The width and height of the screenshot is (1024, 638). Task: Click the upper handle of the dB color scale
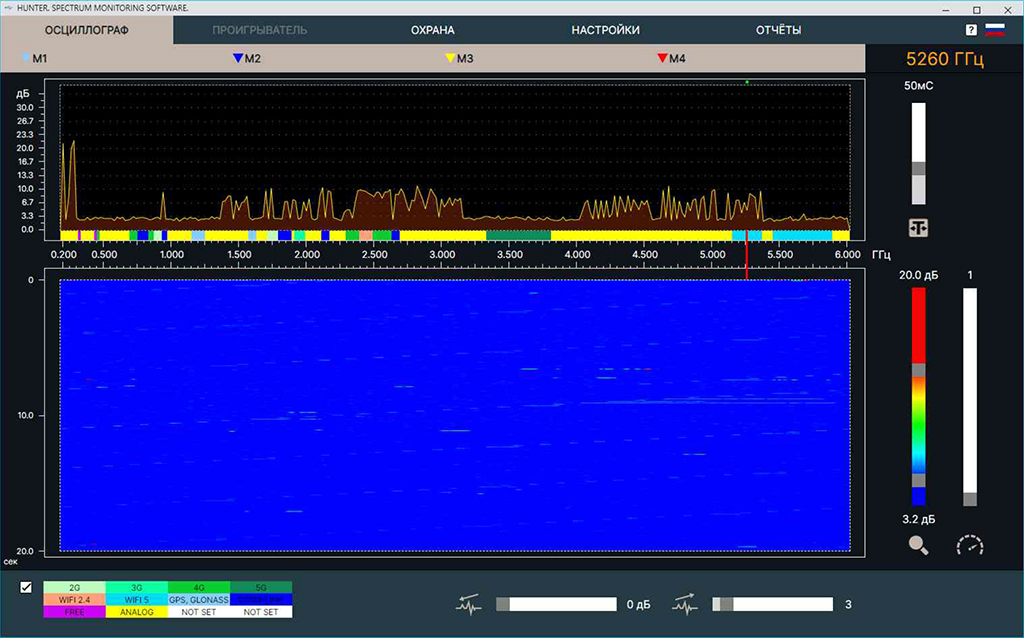(918, 370)
